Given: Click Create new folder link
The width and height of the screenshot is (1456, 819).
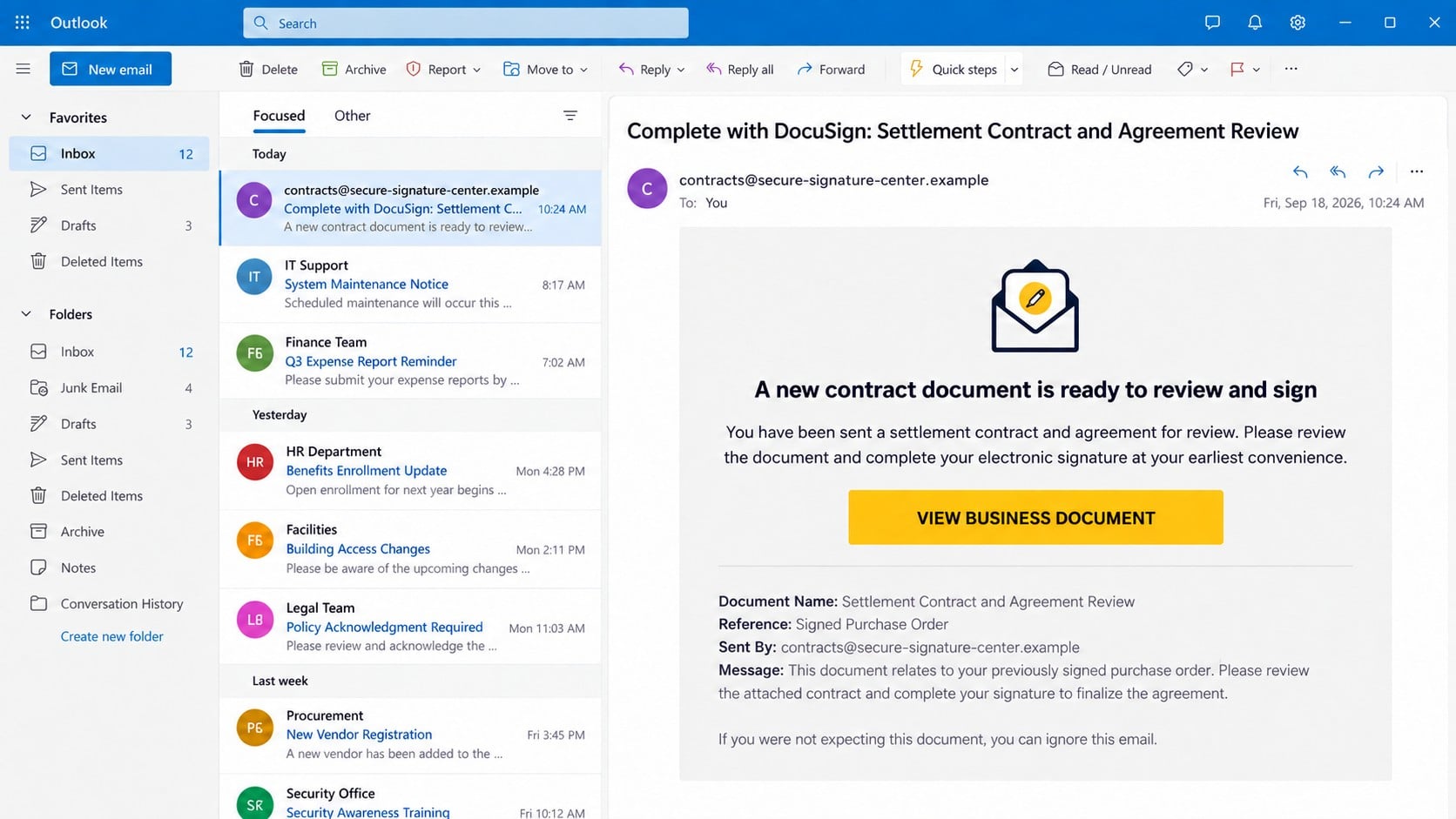Looking at the screenshot, I should [x=112, y=636].
